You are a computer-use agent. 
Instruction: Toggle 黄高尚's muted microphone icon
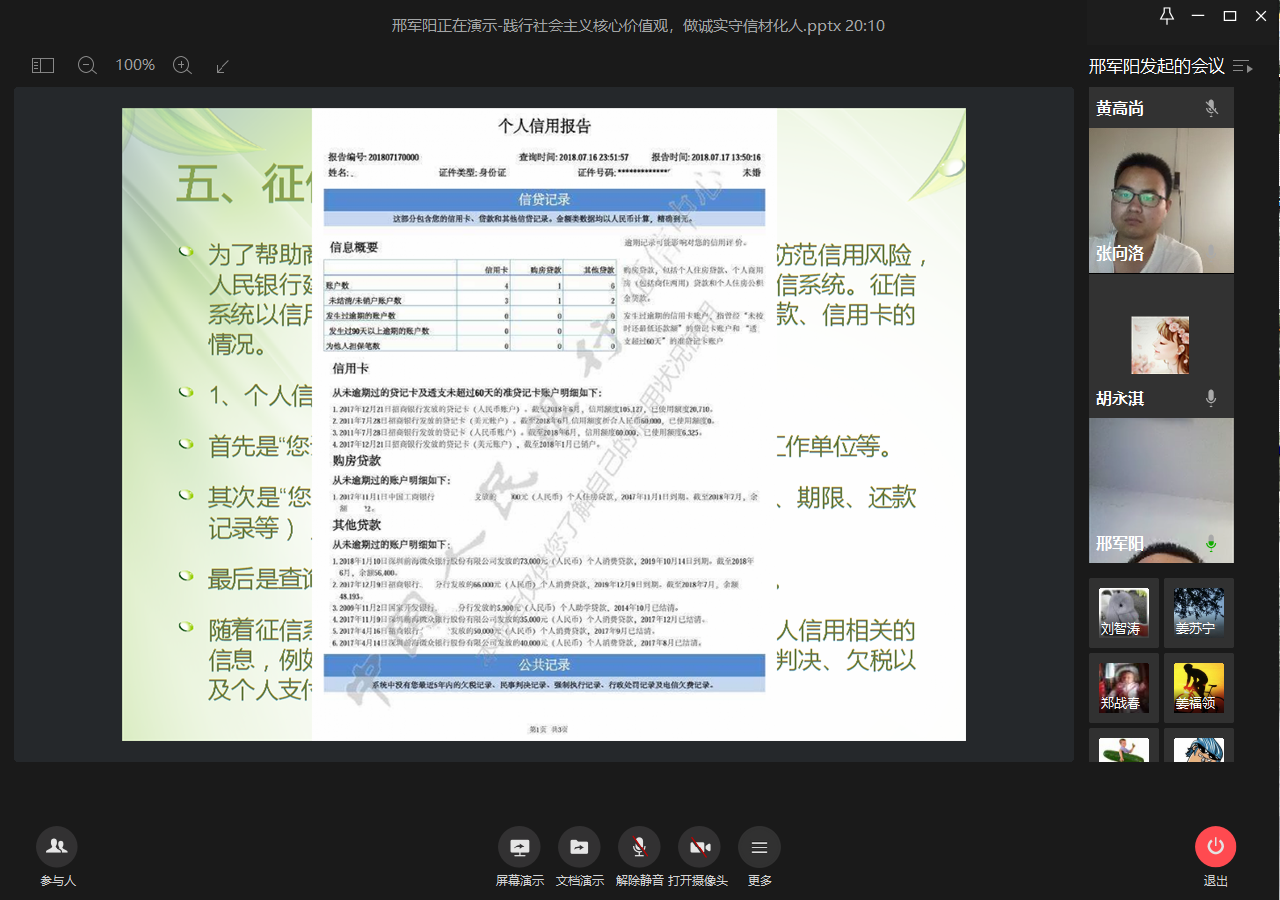pyautogui.click(x=1211, y=108)
